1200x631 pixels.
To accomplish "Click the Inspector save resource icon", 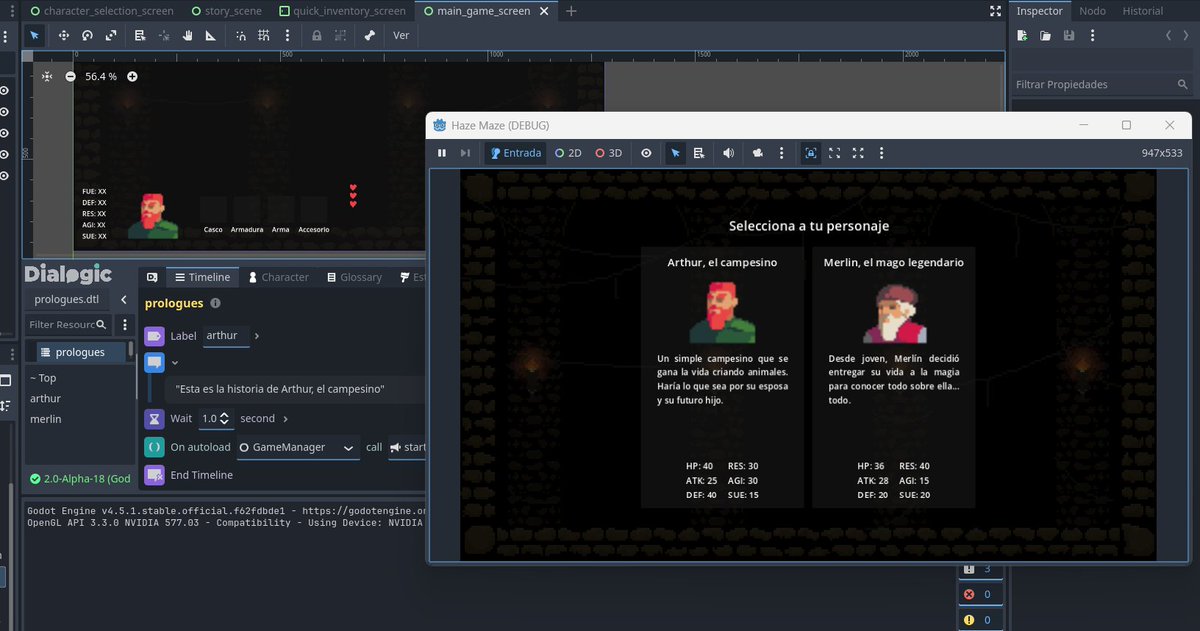I will click(x=1069, y=35).
